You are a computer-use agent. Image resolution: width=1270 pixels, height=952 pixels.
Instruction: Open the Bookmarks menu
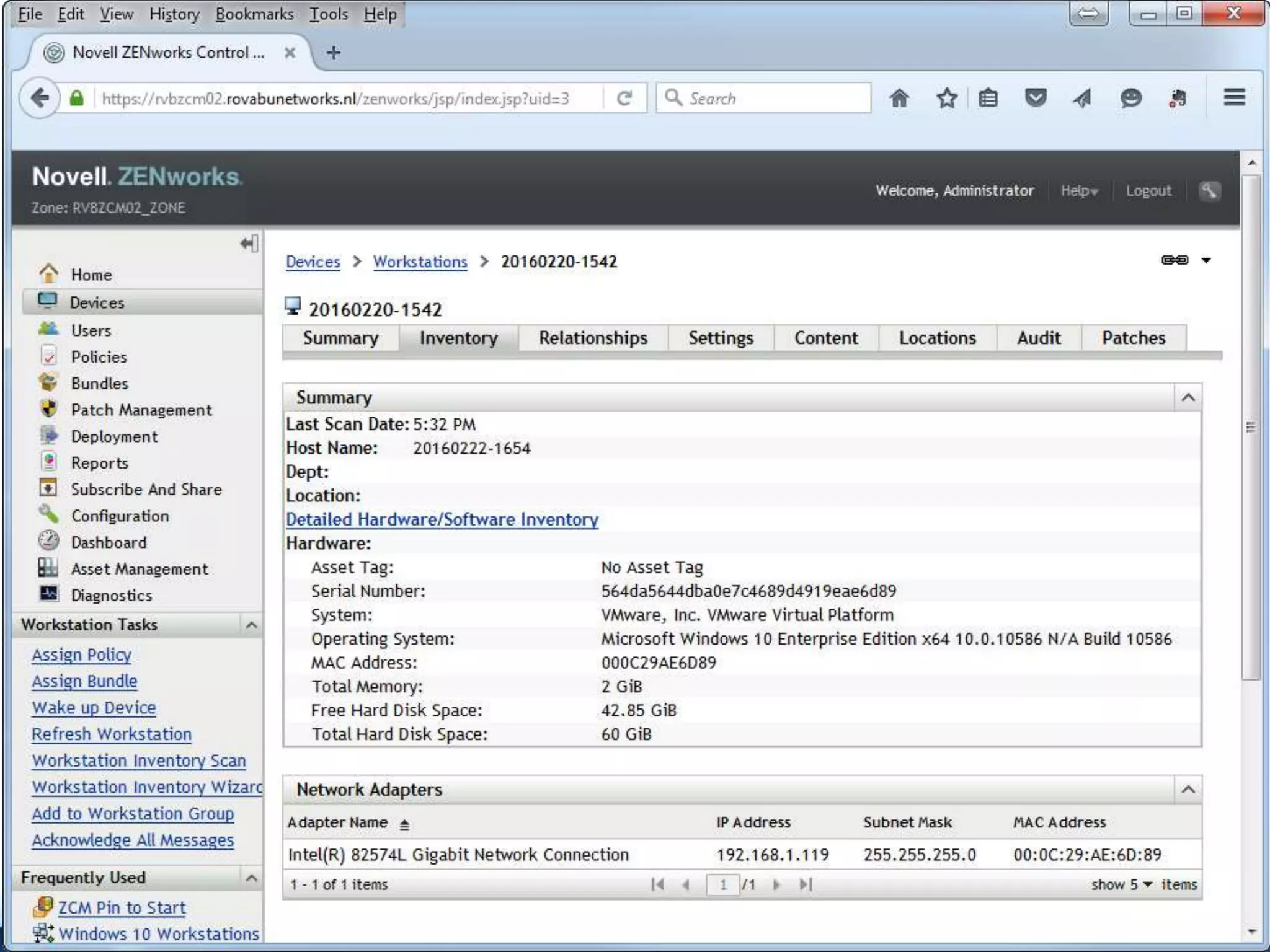click(254, 14)
